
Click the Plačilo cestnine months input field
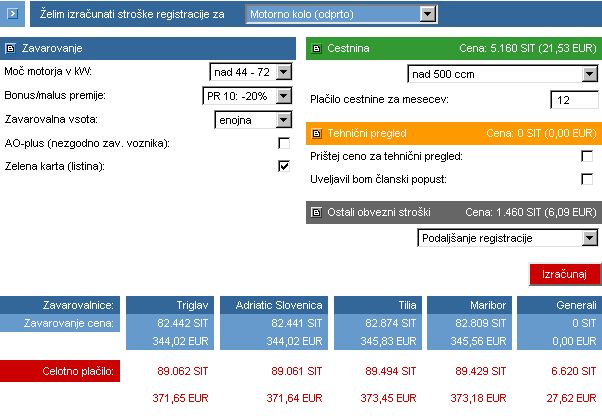[x=574, y=100]
